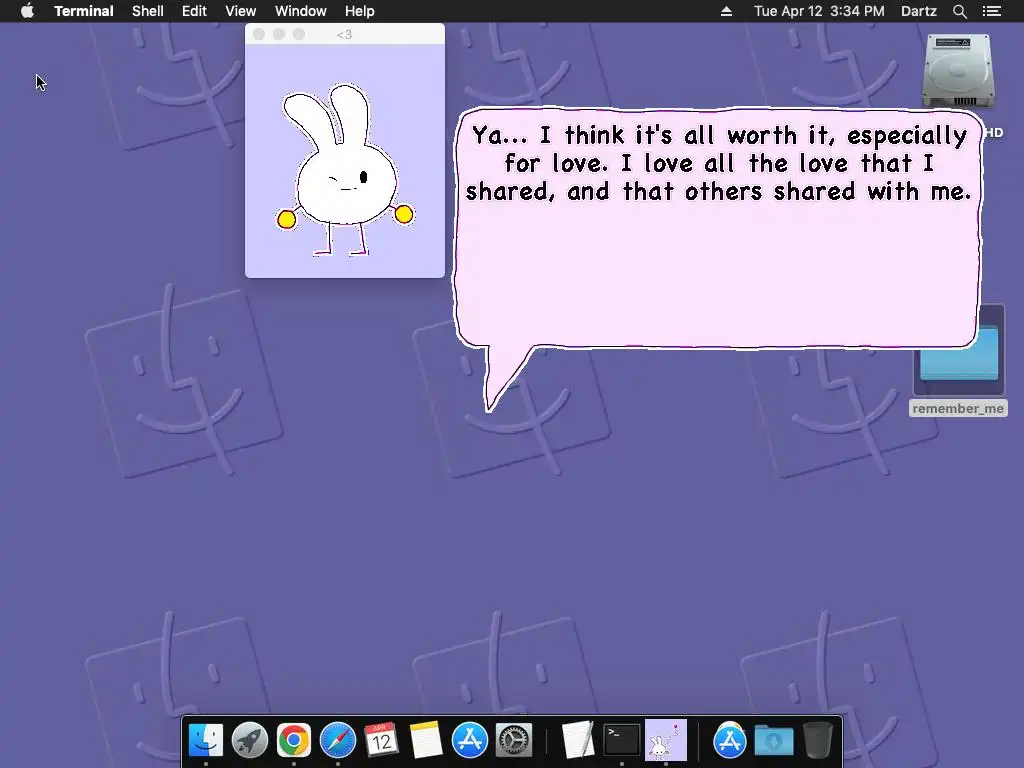Open the Terminal application menu
This screenshot has height=768, width=1024.
[x=84, y=11]
